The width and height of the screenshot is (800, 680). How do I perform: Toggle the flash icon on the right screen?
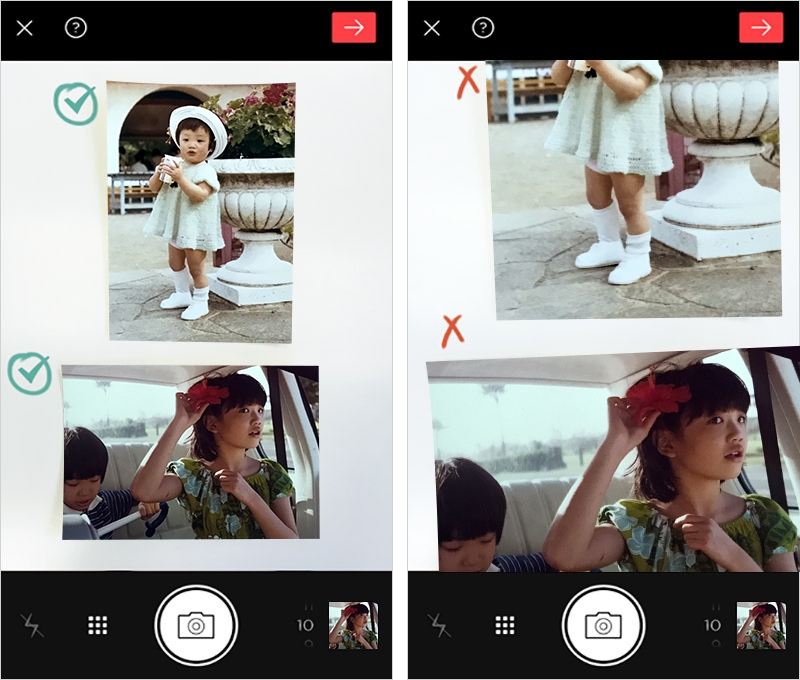click(x=439, y=625)
